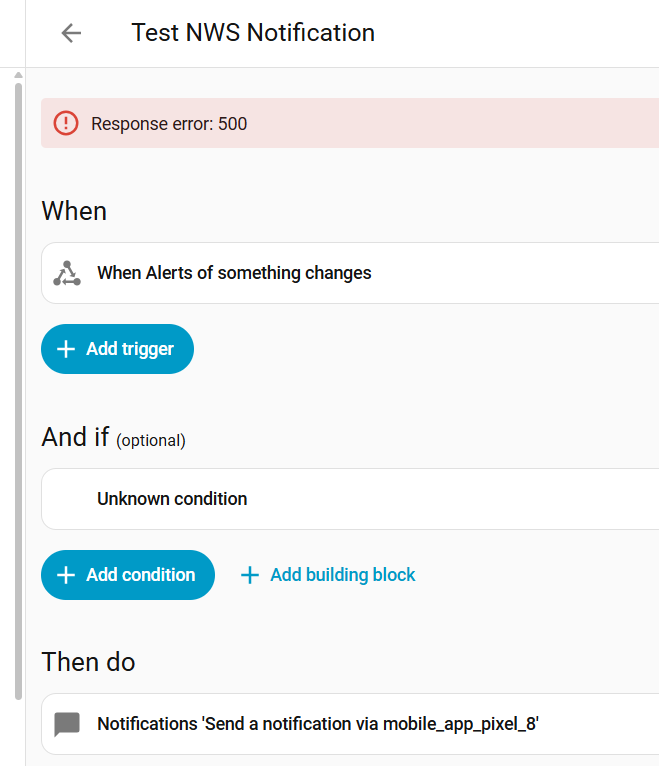Click the red error alert icon
659x766 pixels.
65,123
